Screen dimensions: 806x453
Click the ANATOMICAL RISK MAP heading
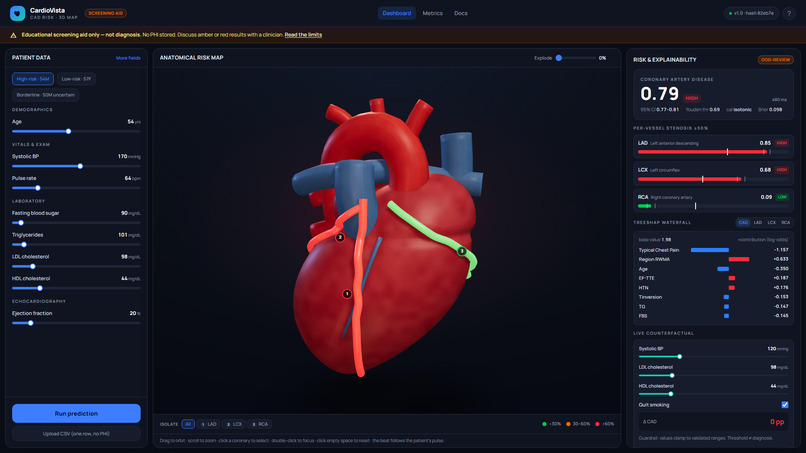pyautogui.click(x=191, y=58)
